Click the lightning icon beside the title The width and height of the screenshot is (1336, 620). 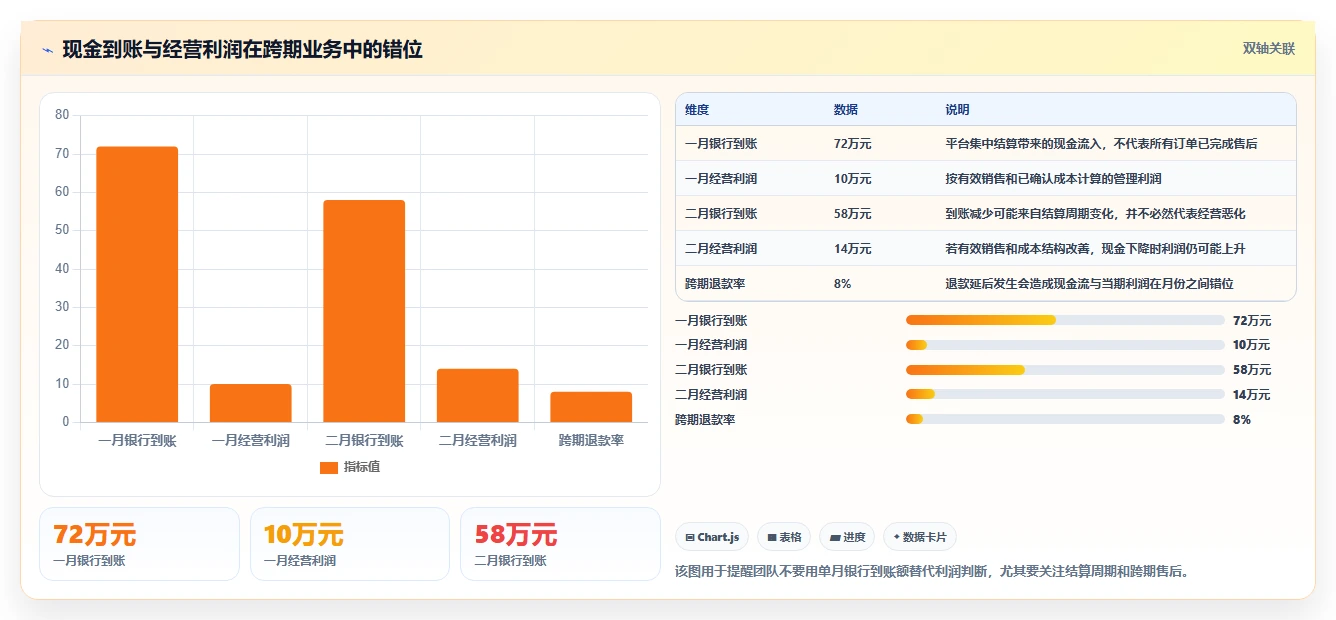48,50
